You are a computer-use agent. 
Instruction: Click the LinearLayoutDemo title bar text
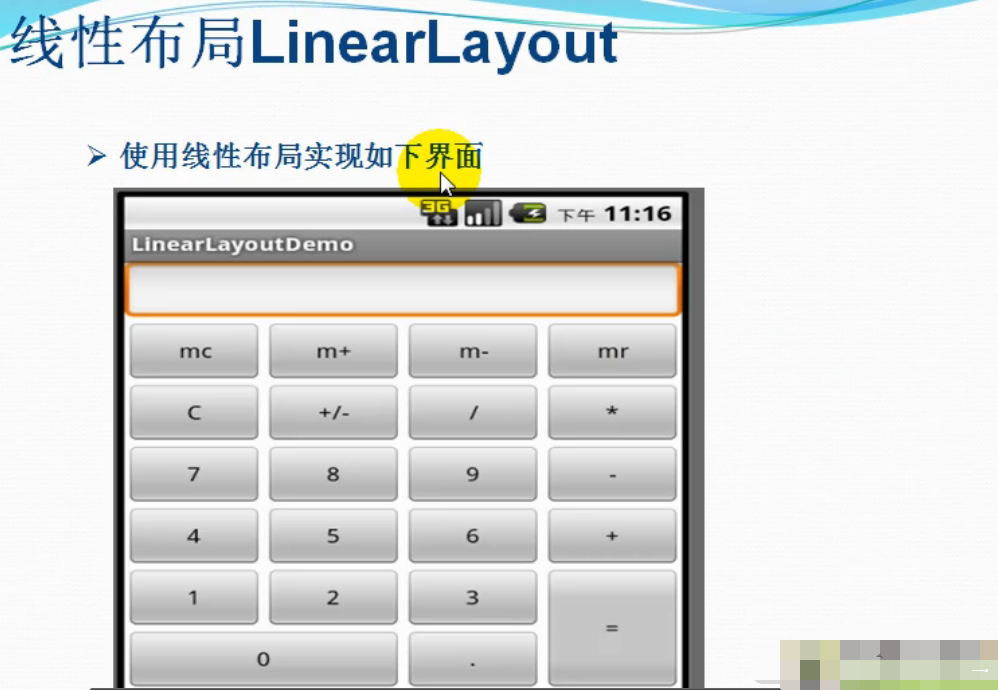tap(242, 244)
